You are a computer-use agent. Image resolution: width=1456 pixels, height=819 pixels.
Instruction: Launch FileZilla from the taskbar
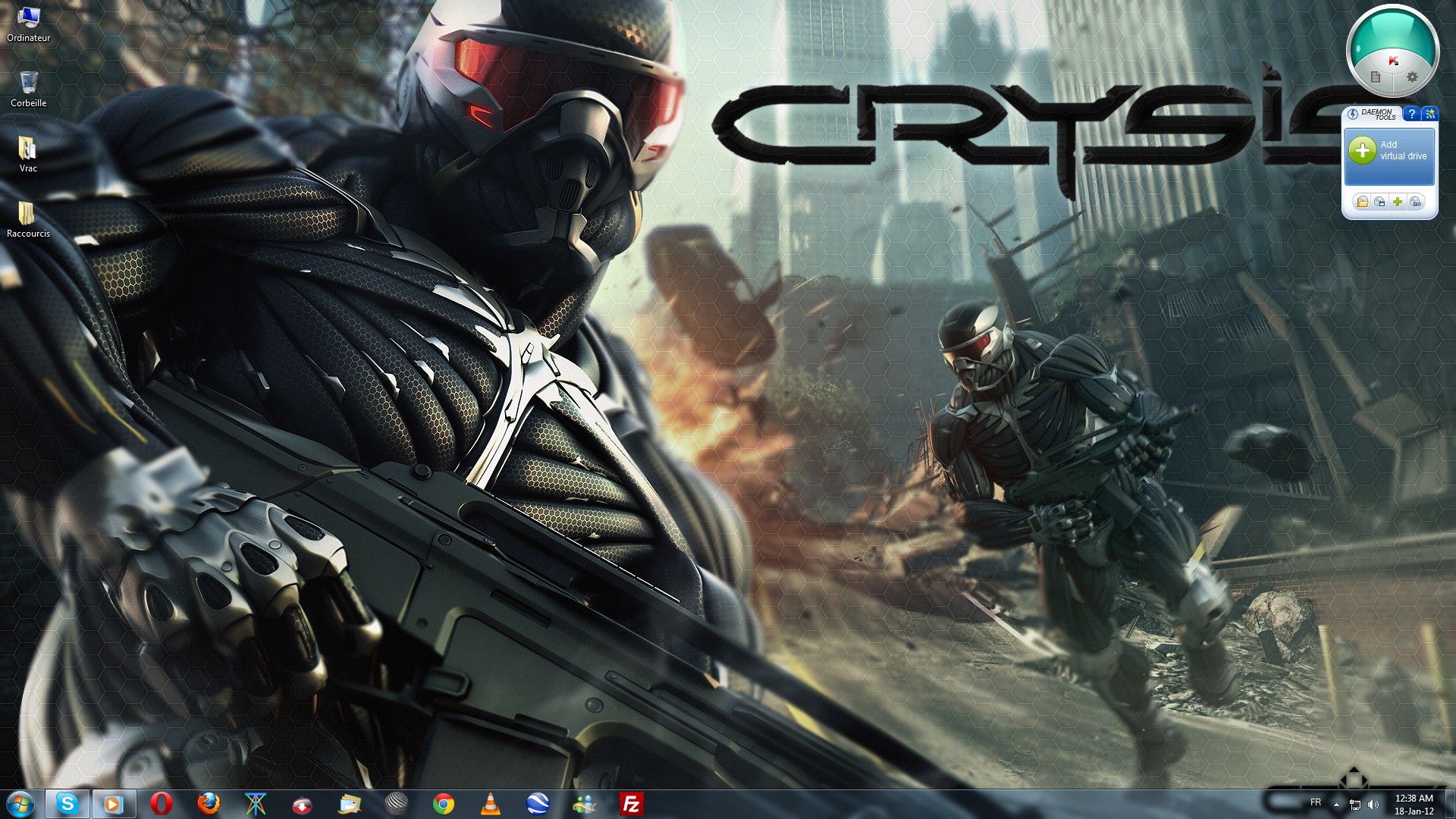point(631,804)
